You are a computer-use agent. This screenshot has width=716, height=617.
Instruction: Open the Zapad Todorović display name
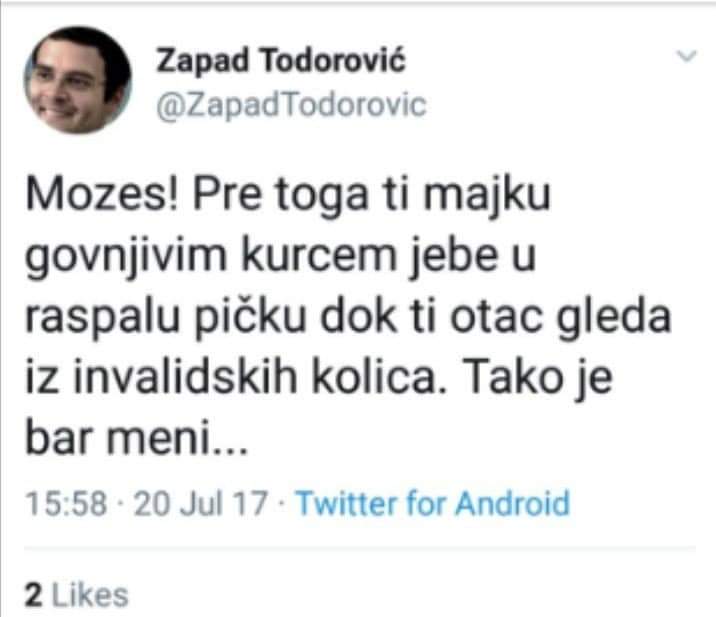click(281, 61)
